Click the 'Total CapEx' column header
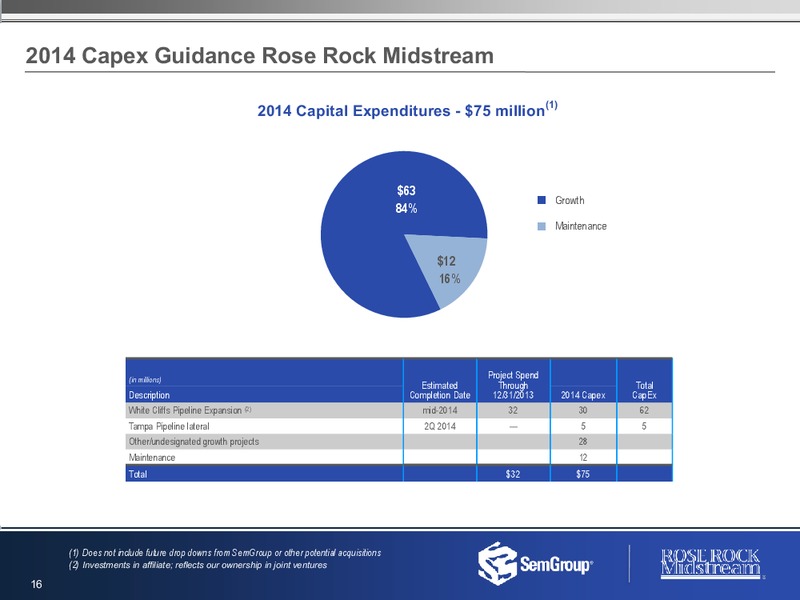This screenshot has width=800, height=600. 644,390
